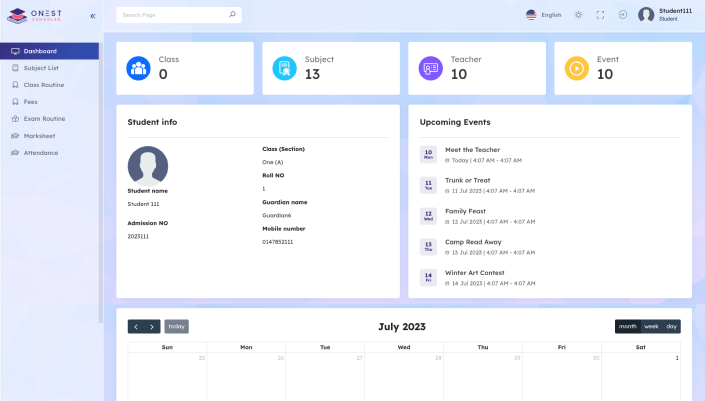
Task: Toggle light/dark theme sun icon
Action: pos(578,15)
